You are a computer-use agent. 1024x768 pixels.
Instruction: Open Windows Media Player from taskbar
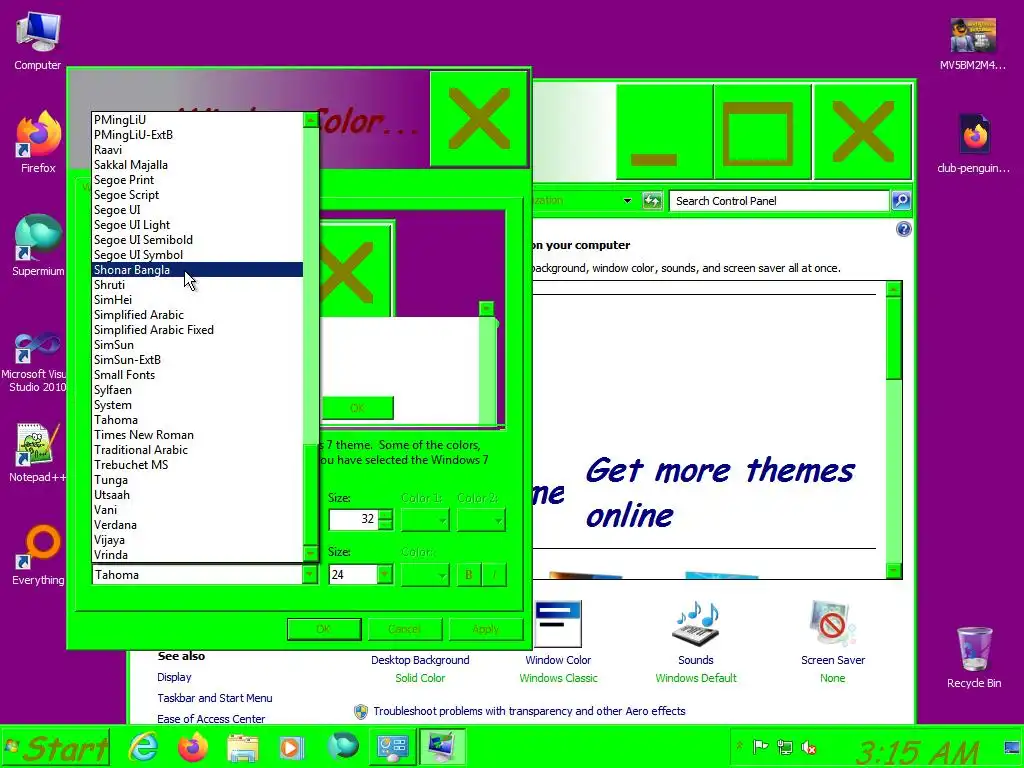(x=291, y=747)
